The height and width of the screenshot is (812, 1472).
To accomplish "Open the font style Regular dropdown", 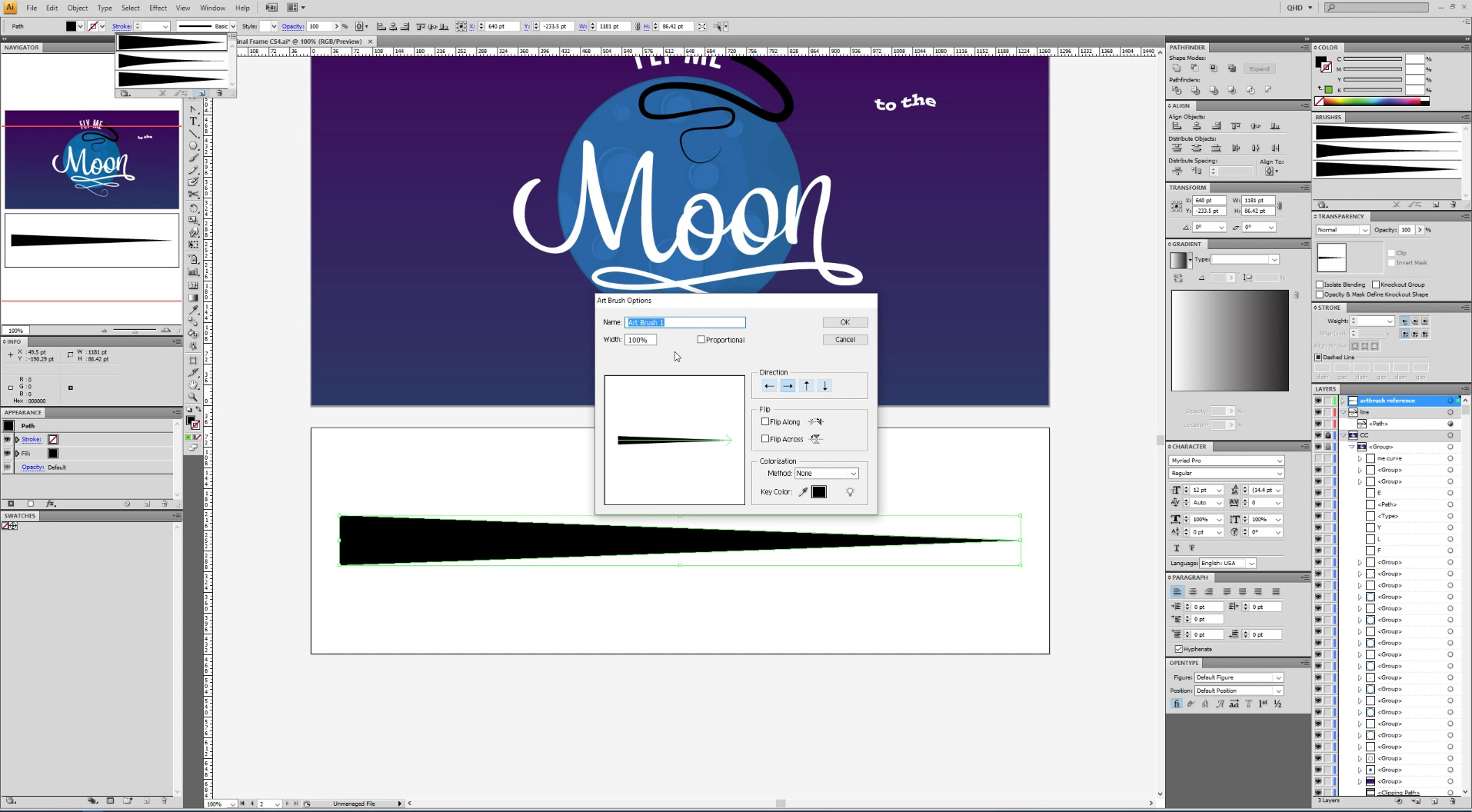I will (x=1226, y=473).
